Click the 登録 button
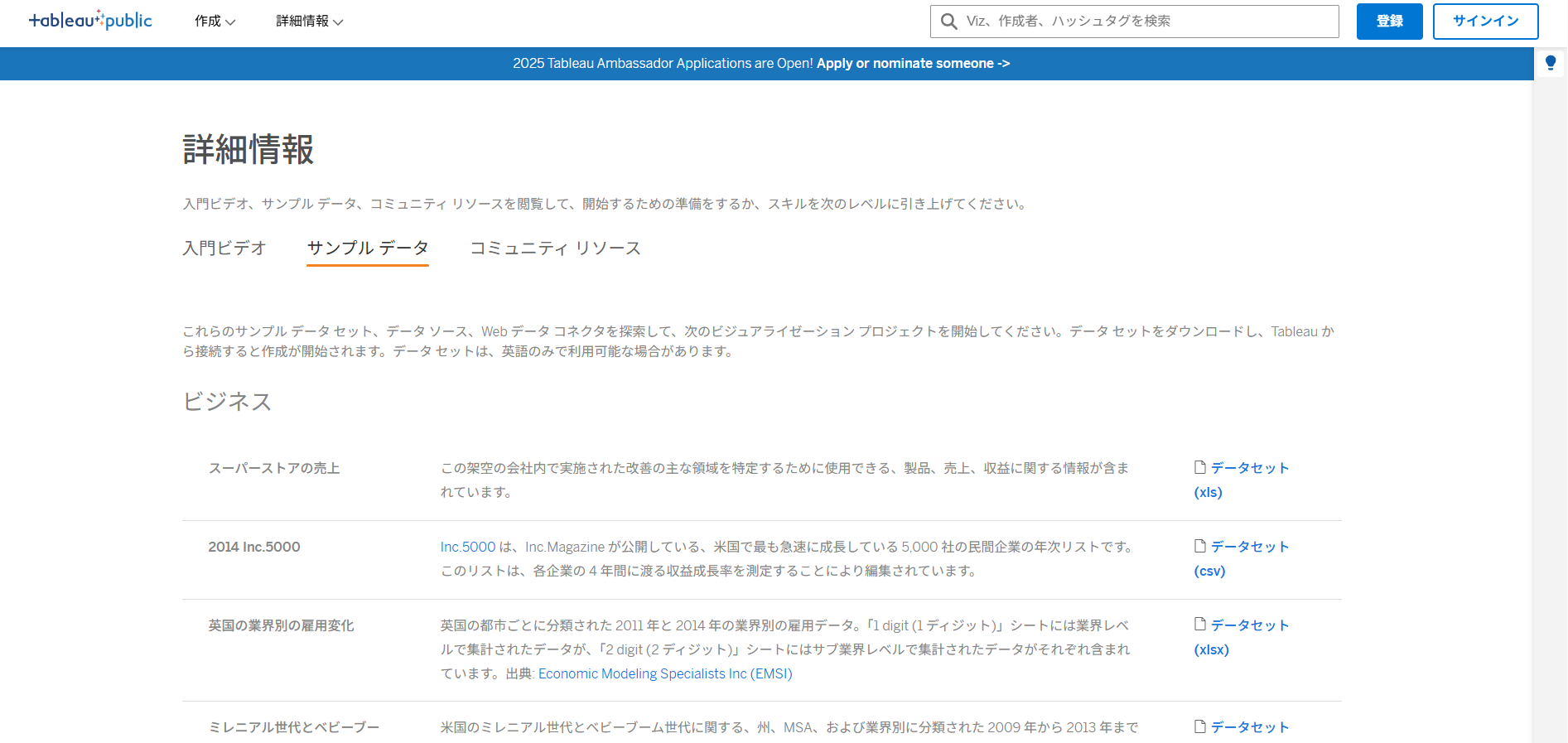The width and height of the screenshot is (1568, 743). pos(1389,22)
